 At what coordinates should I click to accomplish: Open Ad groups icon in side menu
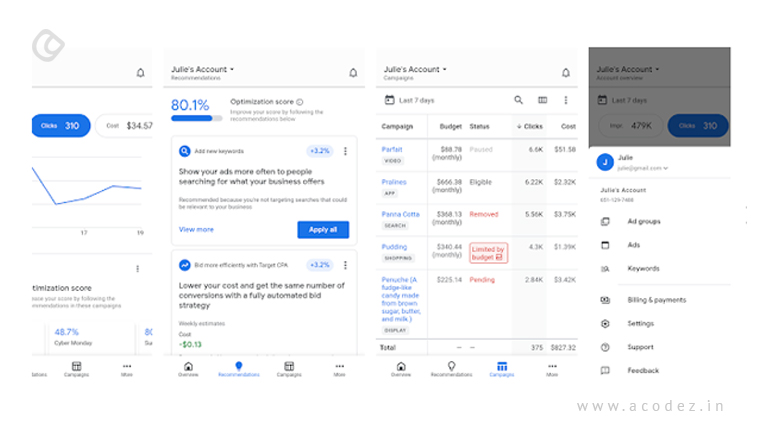click(x=605, y=222)
